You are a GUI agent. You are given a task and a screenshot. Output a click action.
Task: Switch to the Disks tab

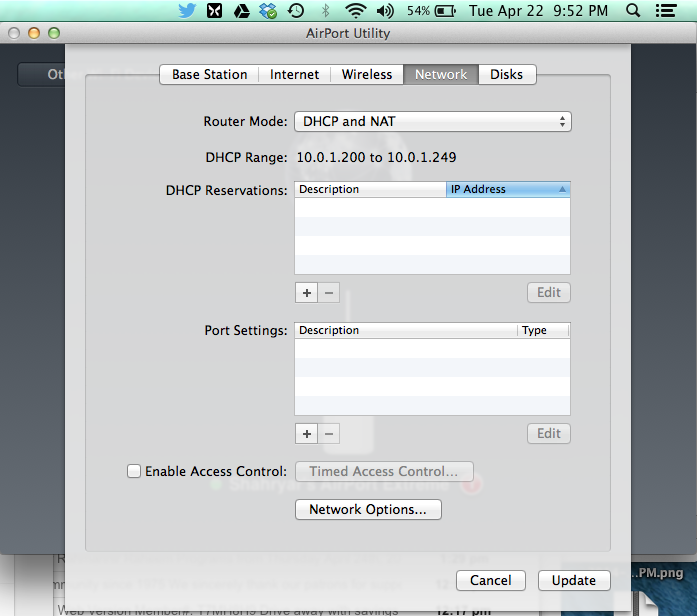pyautogui.click(x=507, y=74)
